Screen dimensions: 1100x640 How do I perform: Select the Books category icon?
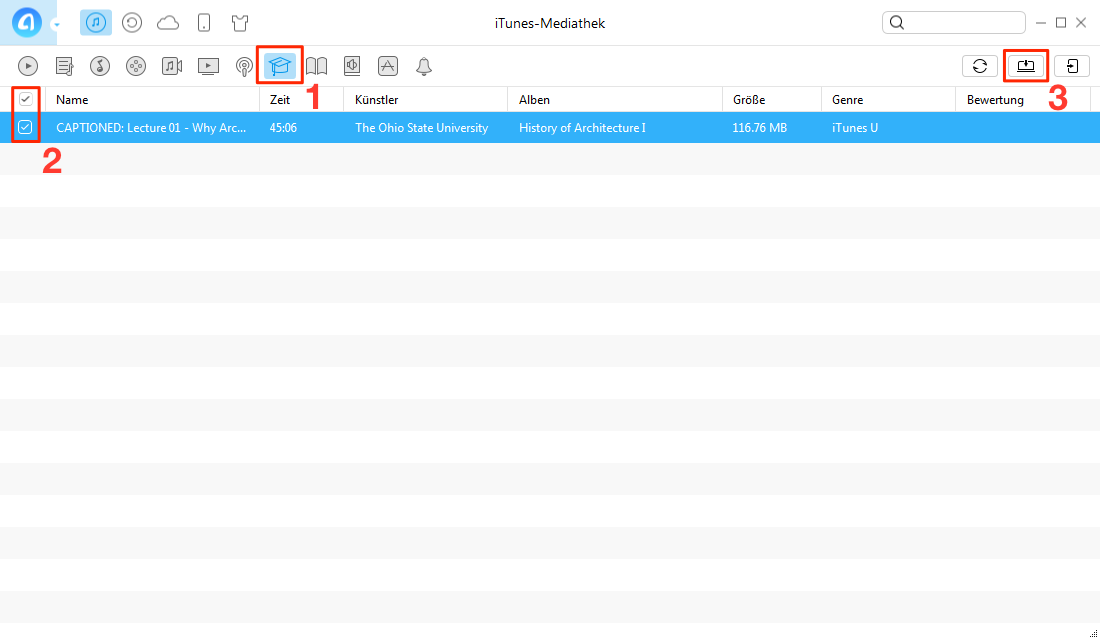(316, 66)
